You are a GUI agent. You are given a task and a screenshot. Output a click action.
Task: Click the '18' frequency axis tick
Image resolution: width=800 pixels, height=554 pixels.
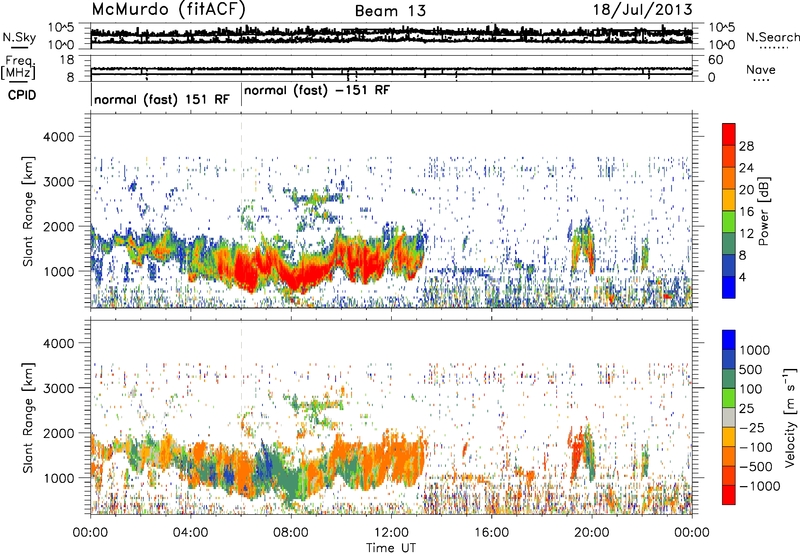pyautogui.click(x=67, y=60)
